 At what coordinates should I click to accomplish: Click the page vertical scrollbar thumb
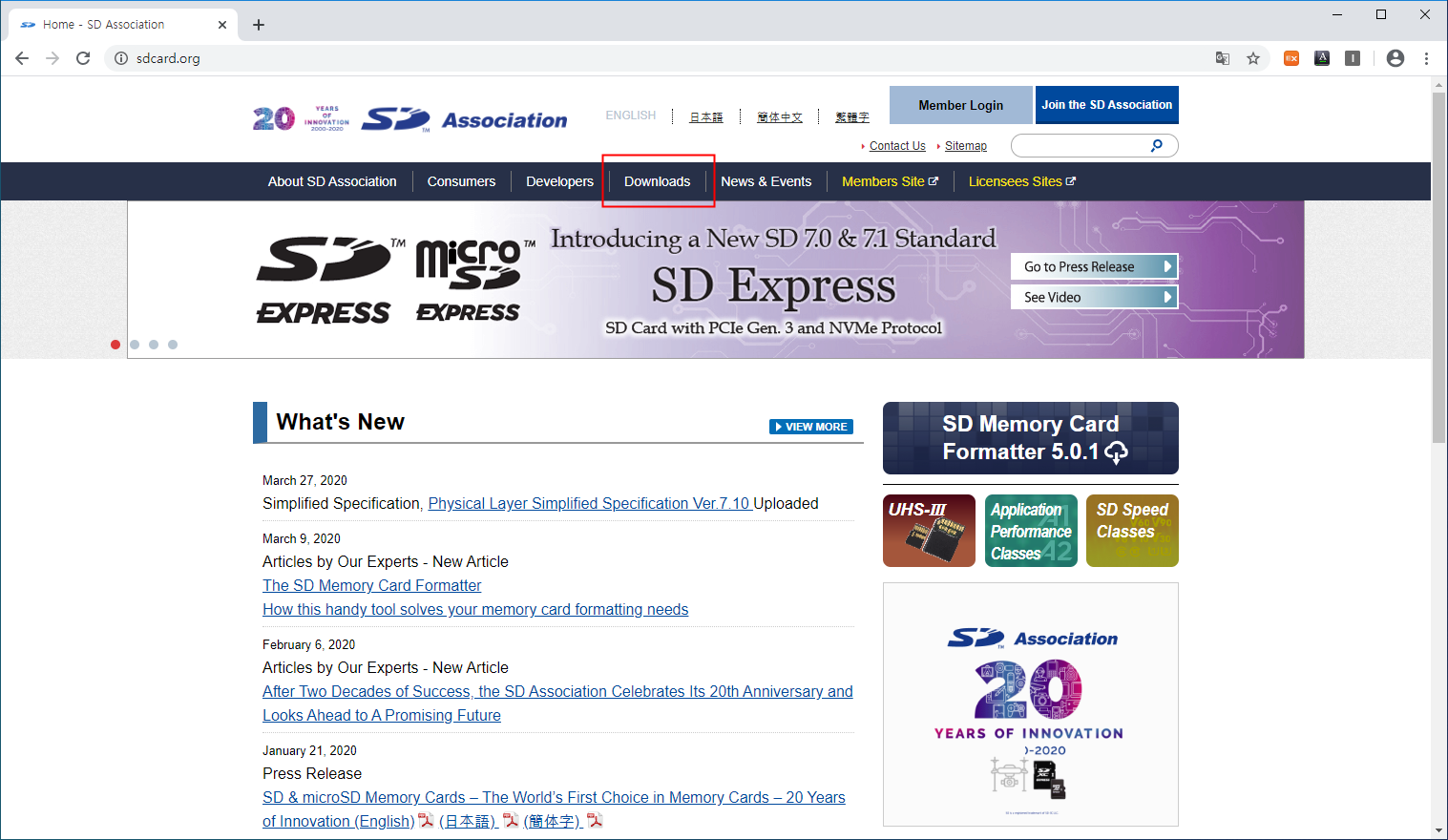[1439, 267]
